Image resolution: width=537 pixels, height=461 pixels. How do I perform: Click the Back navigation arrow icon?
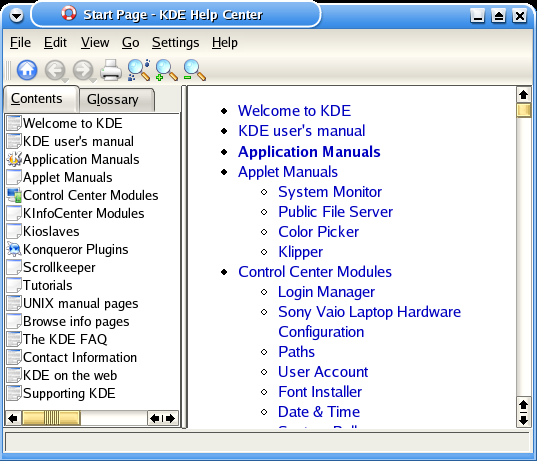(55, 70)
